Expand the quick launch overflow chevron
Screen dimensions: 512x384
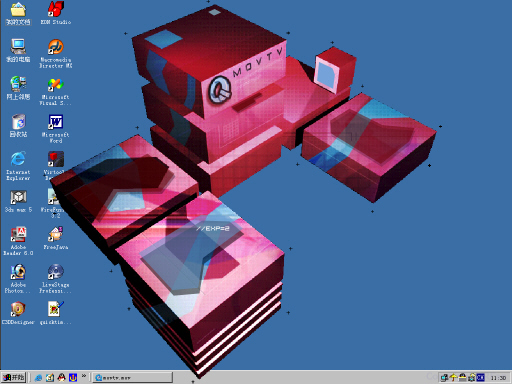click(x=84, y=376)
